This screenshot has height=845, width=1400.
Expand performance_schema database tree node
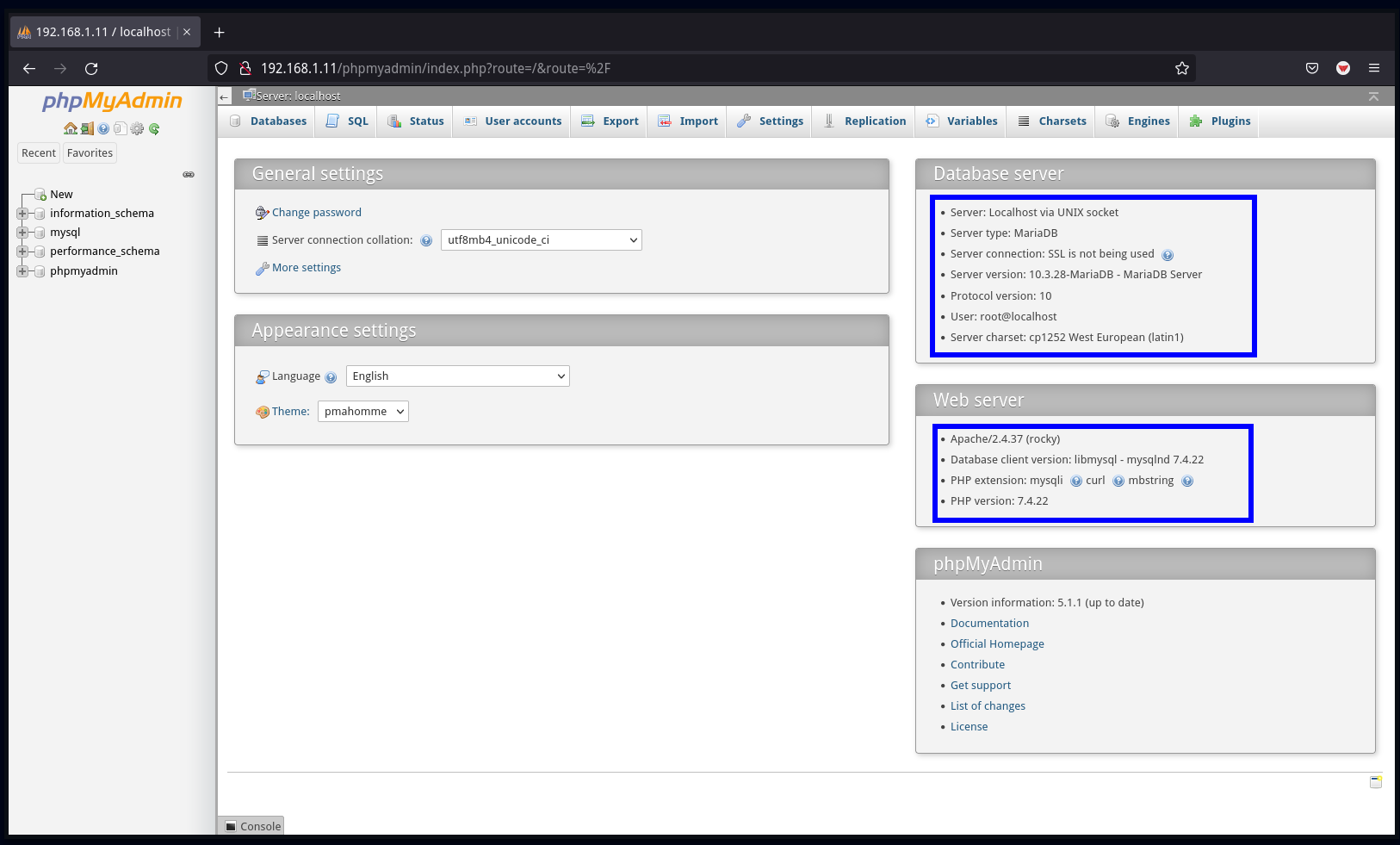point(22,252)
